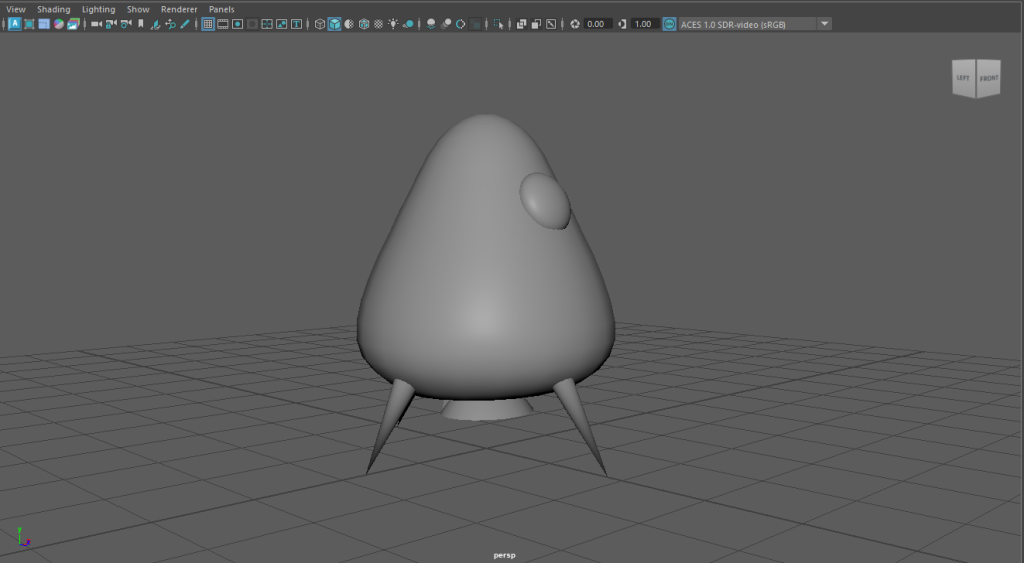Click the Select Camera icon
1024x563 pixels.
click(97, 23)
